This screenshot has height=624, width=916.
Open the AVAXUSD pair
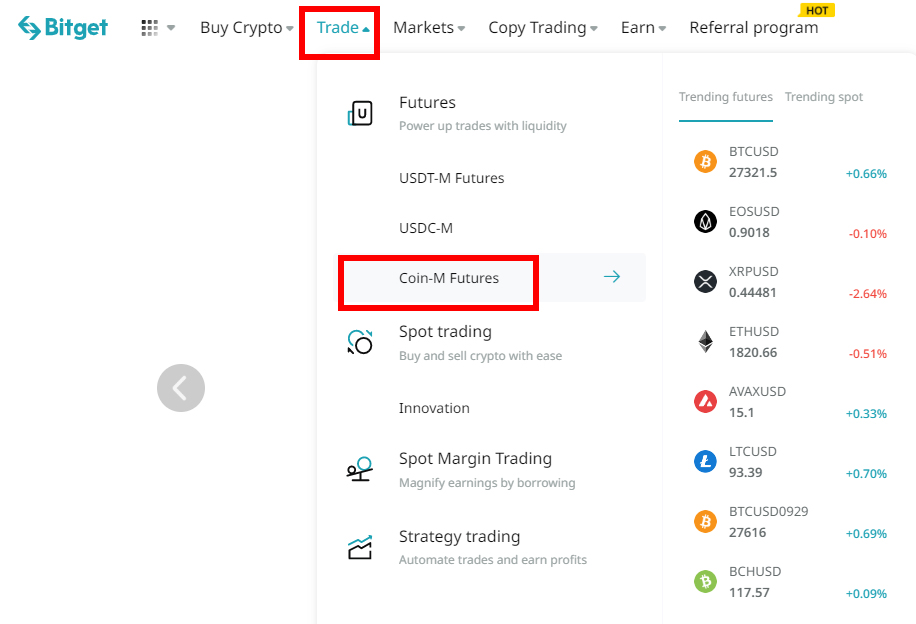pyautogui.click(x=757, y=391)
